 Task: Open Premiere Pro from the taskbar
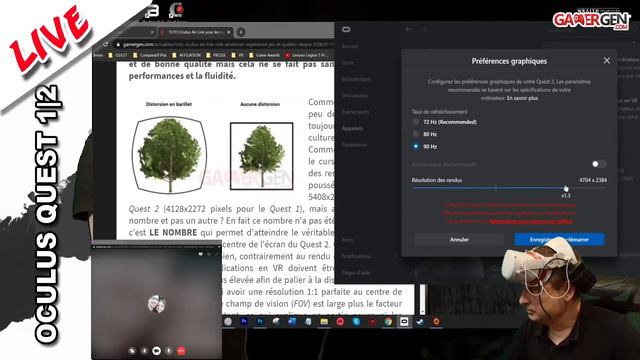(x=244, y=322)
